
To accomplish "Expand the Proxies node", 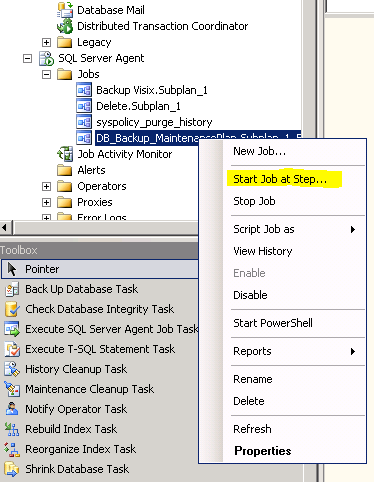I will pos(46,202).
